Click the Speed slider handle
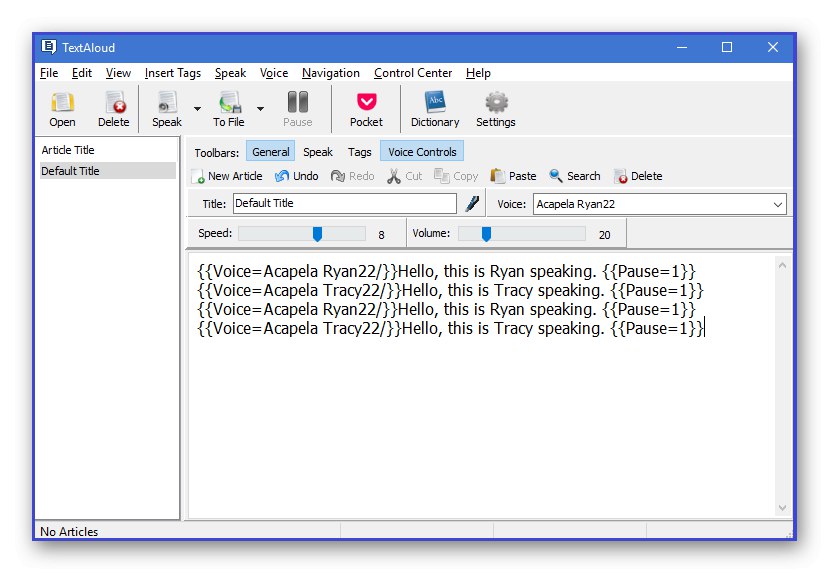This screenshot has height=573, width=829. (317, 234)
